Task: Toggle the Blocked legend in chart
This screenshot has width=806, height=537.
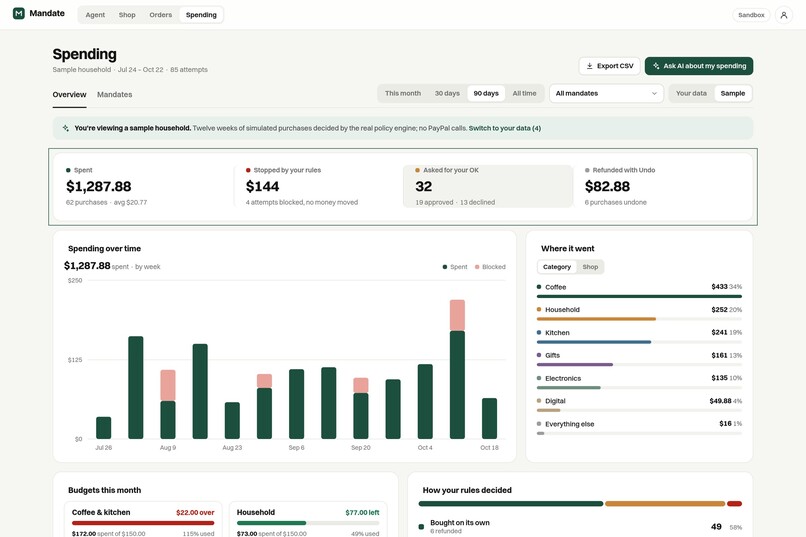Action: pyautogui.click(x=490, y=267)
